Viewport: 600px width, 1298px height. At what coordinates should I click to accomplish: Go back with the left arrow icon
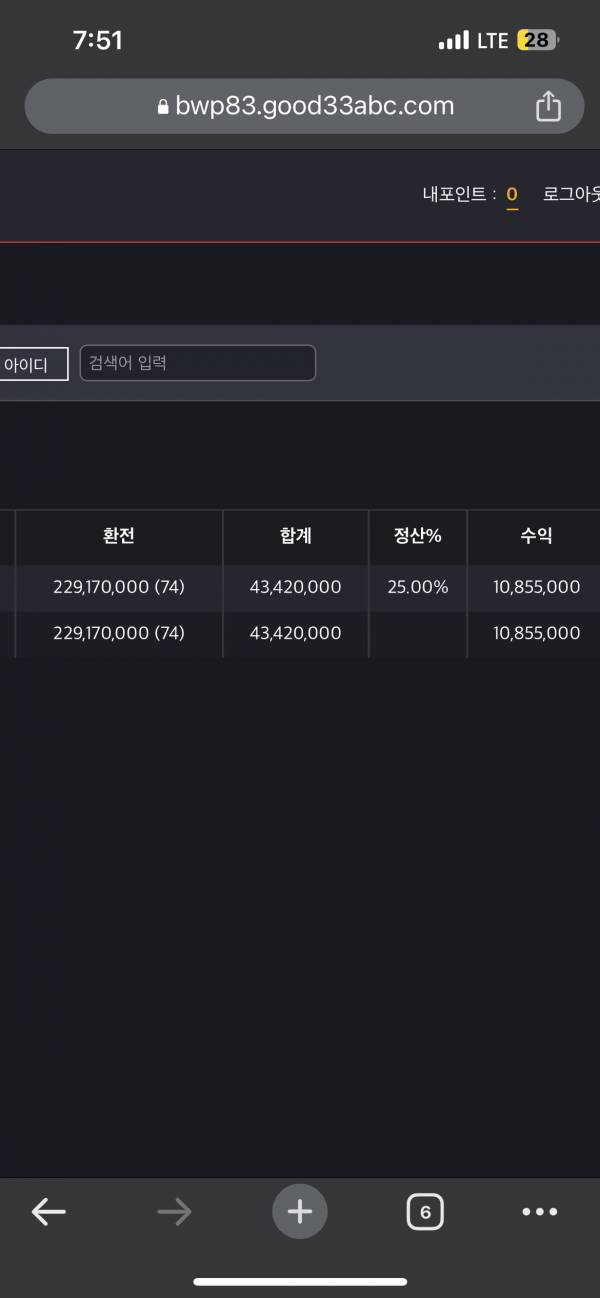point(48,1212)
